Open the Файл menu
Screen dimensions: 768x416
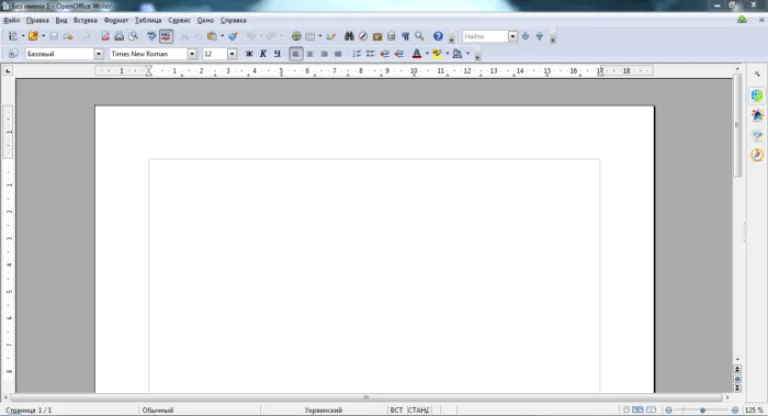click(x=11, y=21)
